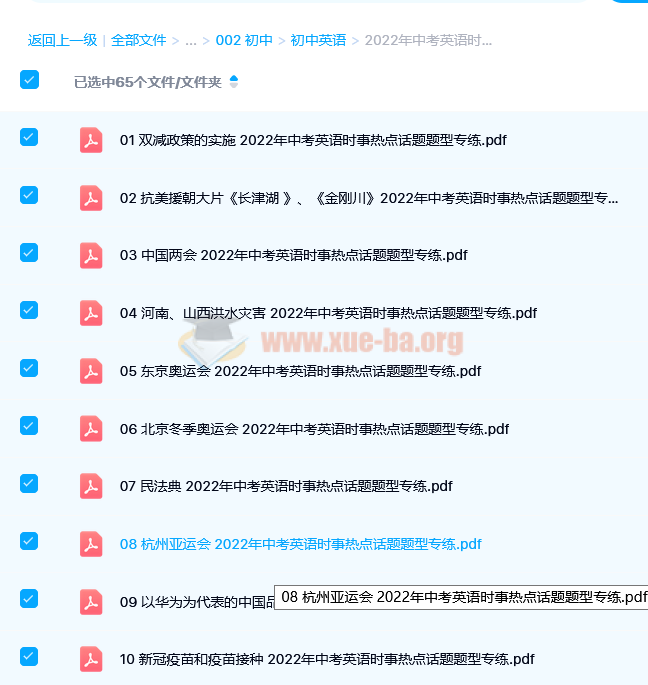Click 返回上一级 to go back
This screenshot has width=648, height=685.
pyautogui.click(x=62, y=41)
